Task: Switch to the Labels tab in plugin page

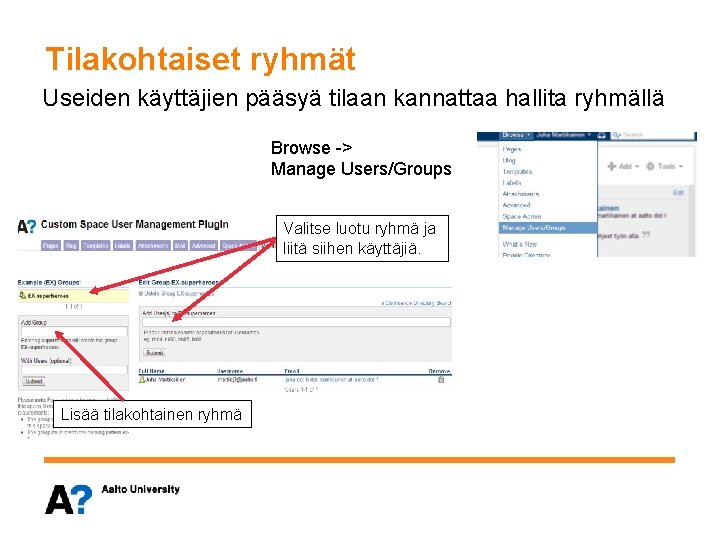Action: [122, 246]
